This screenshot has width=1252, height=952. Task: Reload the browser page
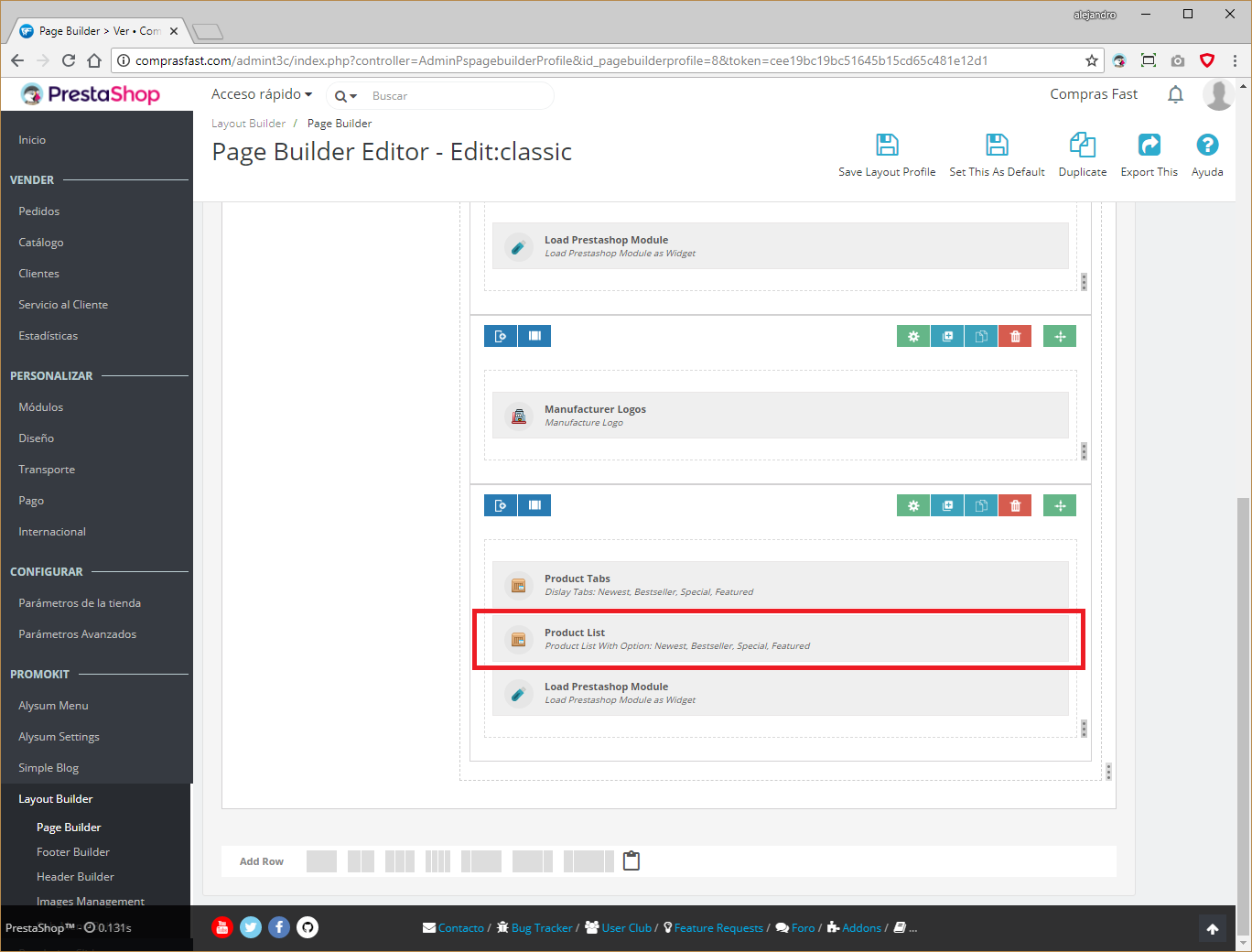[69, 60]
